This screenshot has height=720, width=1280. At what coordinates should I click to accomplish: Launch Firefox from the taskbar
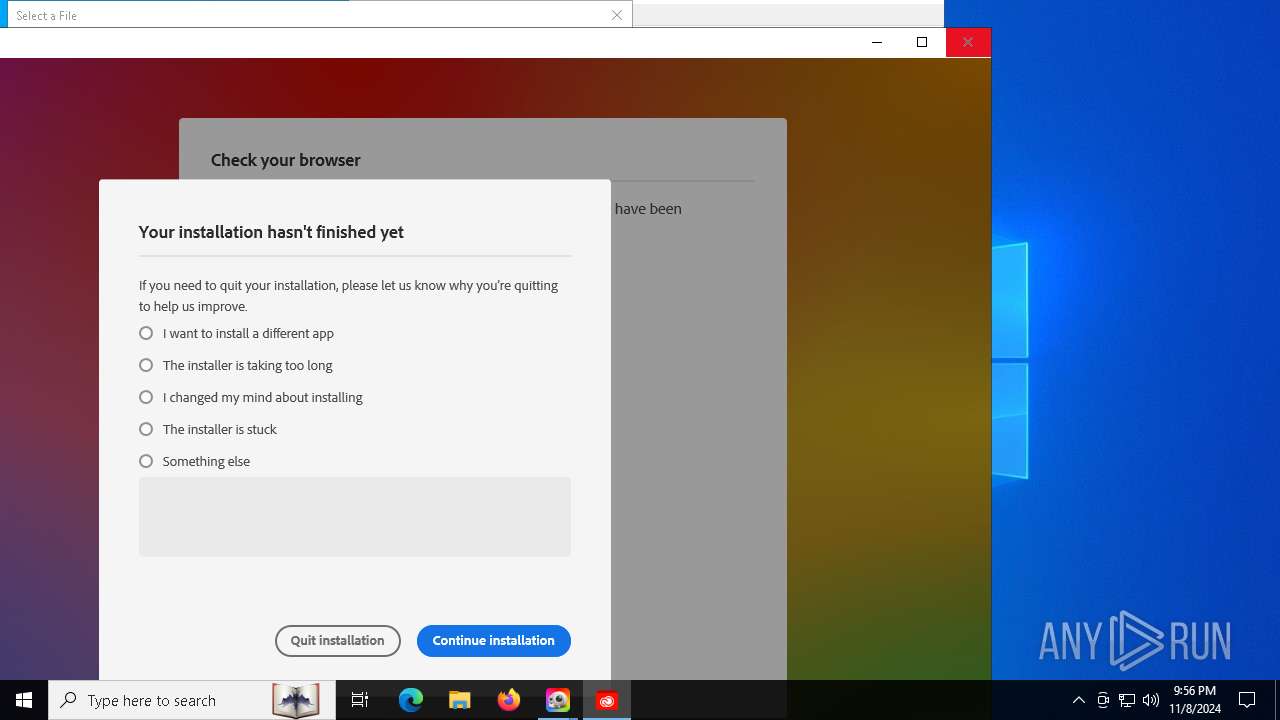(x=509, y=700)
